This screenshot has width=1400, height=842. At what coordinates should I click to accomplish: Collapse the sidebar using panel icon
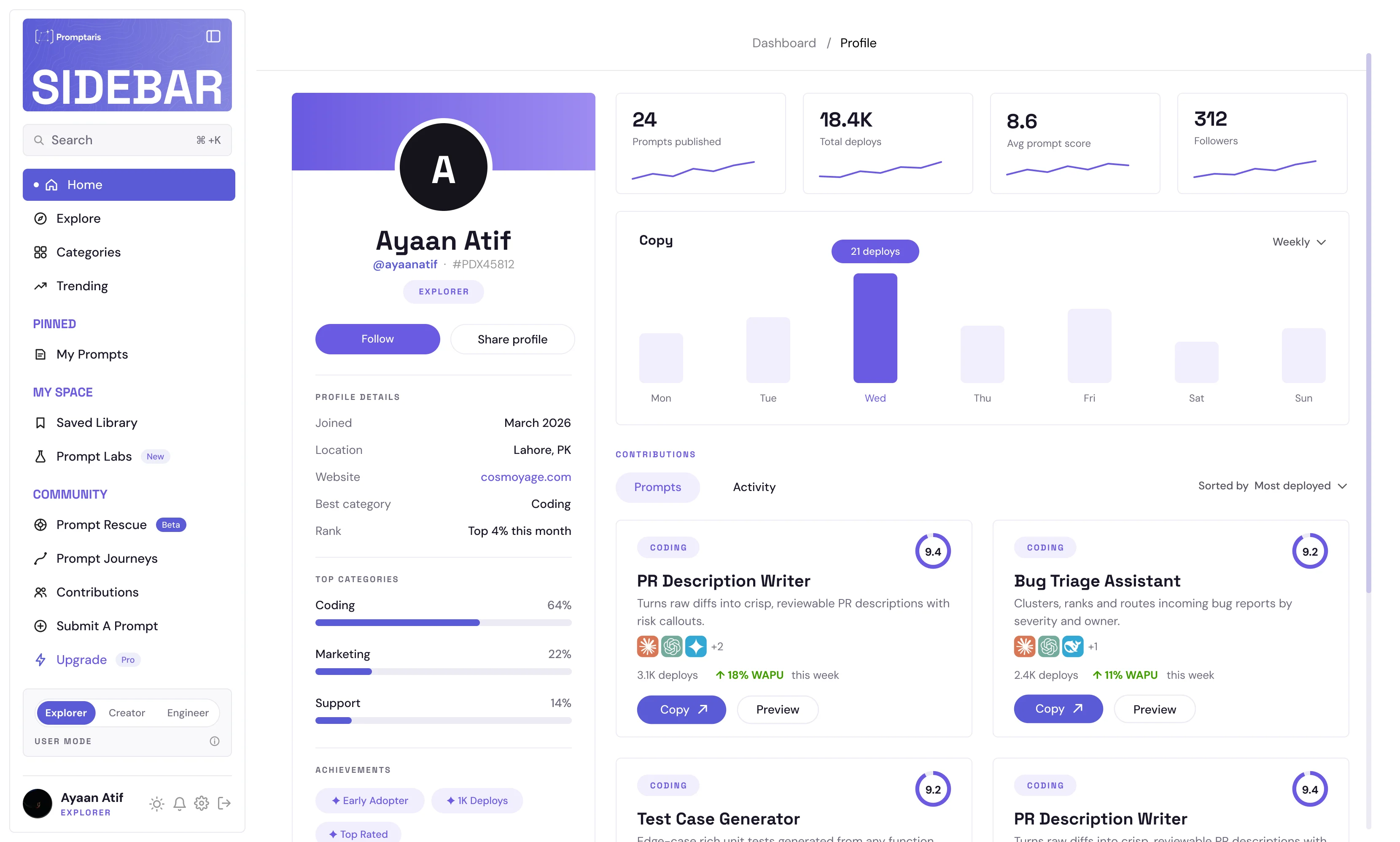click(x=213, y=36)
